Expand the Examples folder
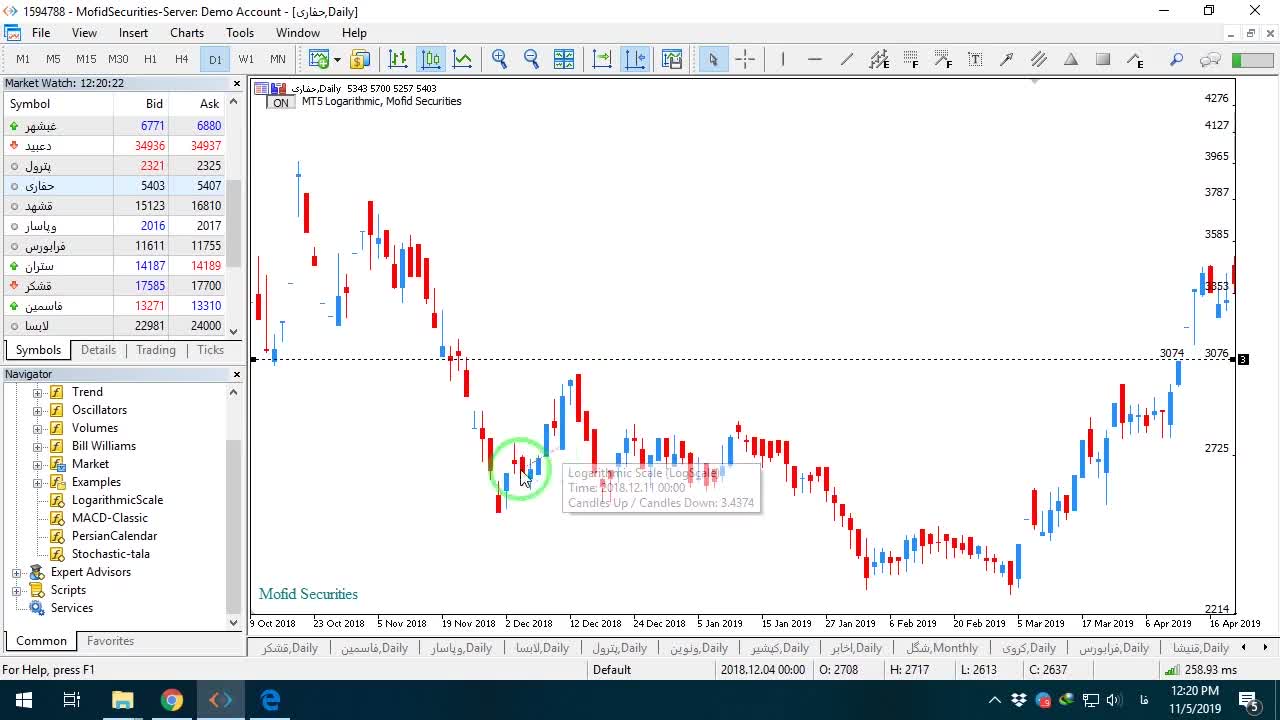1280x720 pixels. tap(38, 482)
